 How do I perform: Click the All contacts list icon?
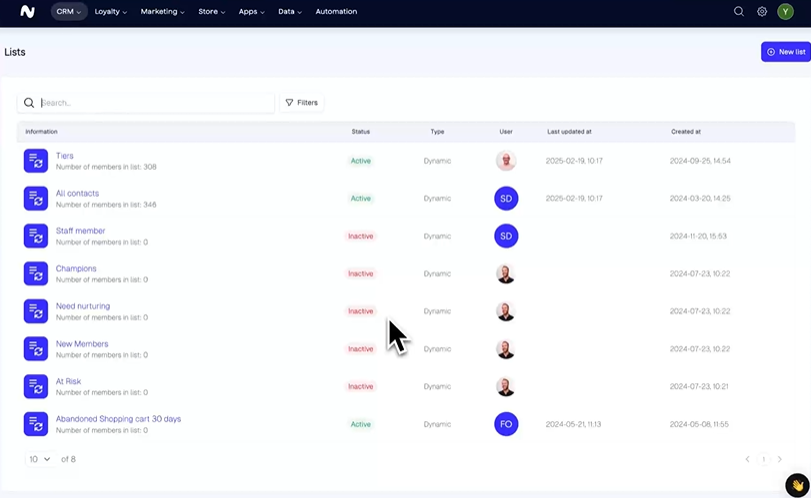pos(36,199)
